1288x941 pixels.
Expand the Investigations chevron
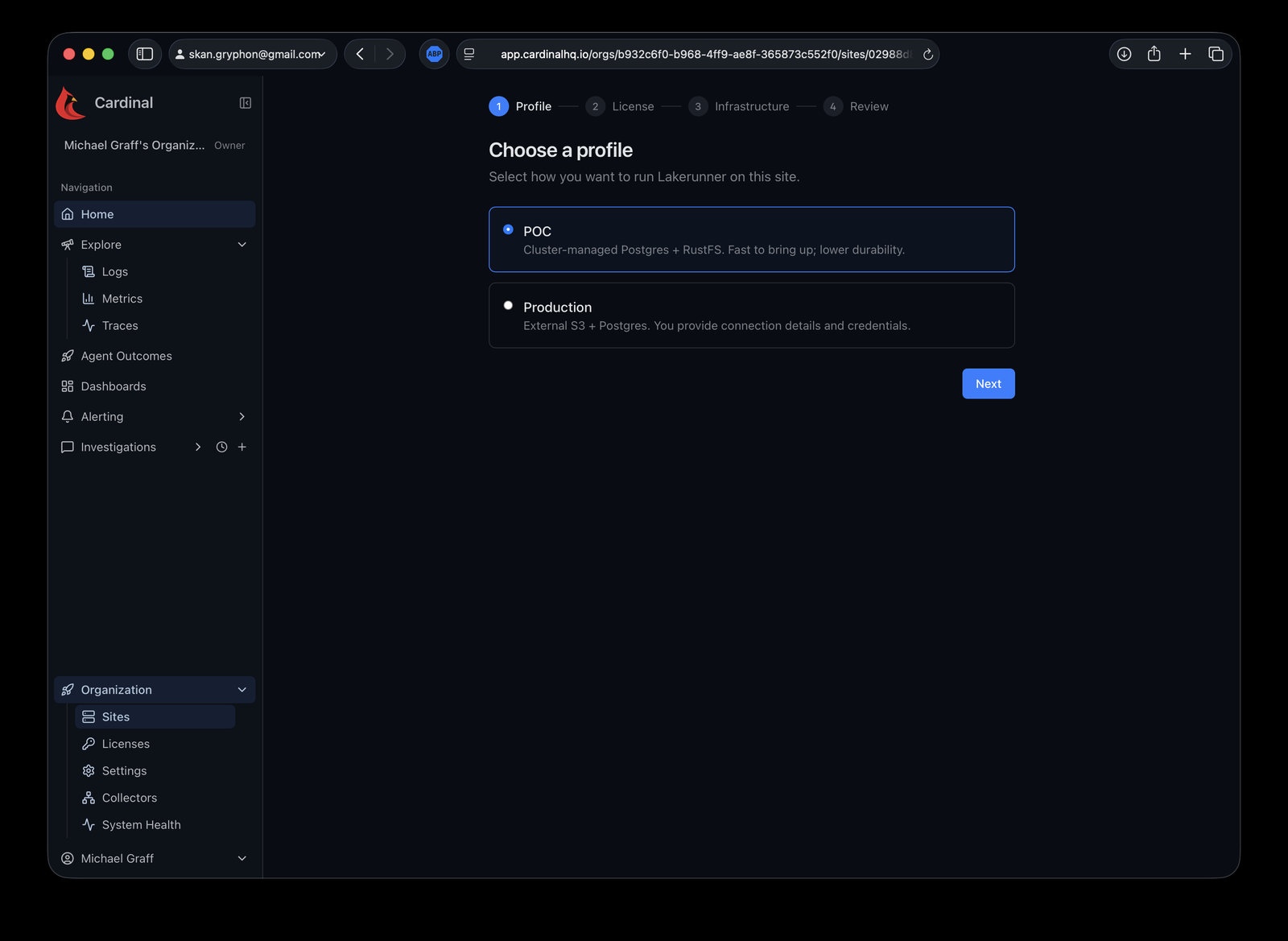pos(198,447)
